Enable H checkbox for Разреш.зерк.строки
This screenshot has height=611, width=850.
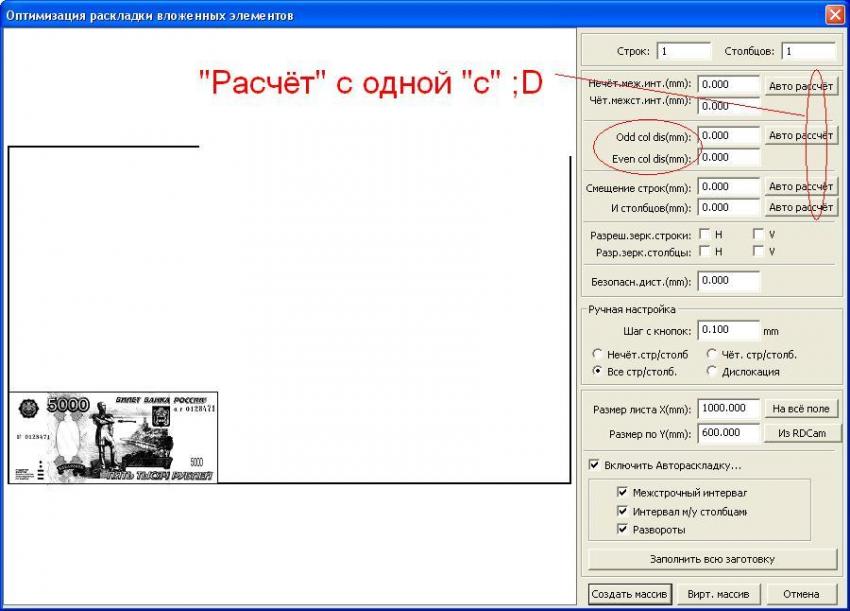[705, 234]
